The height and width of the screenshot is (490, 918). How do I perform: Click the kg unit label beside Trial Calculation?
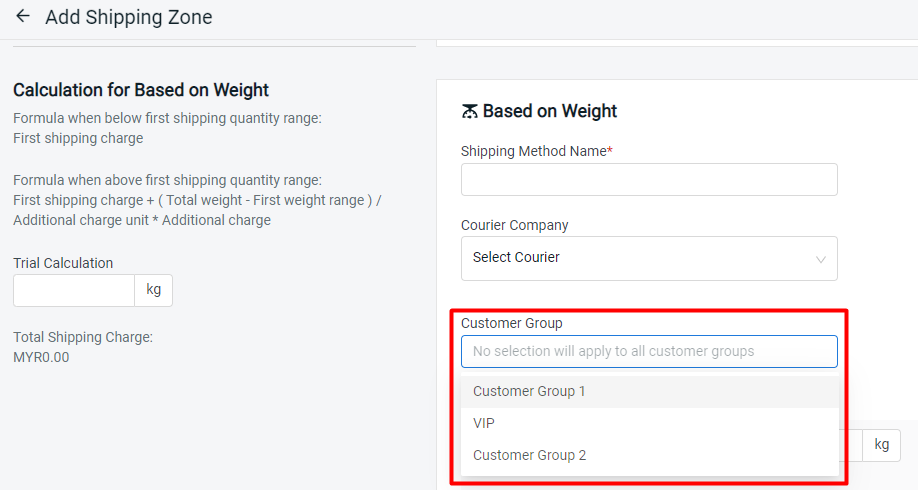click(x=153, y=290)
